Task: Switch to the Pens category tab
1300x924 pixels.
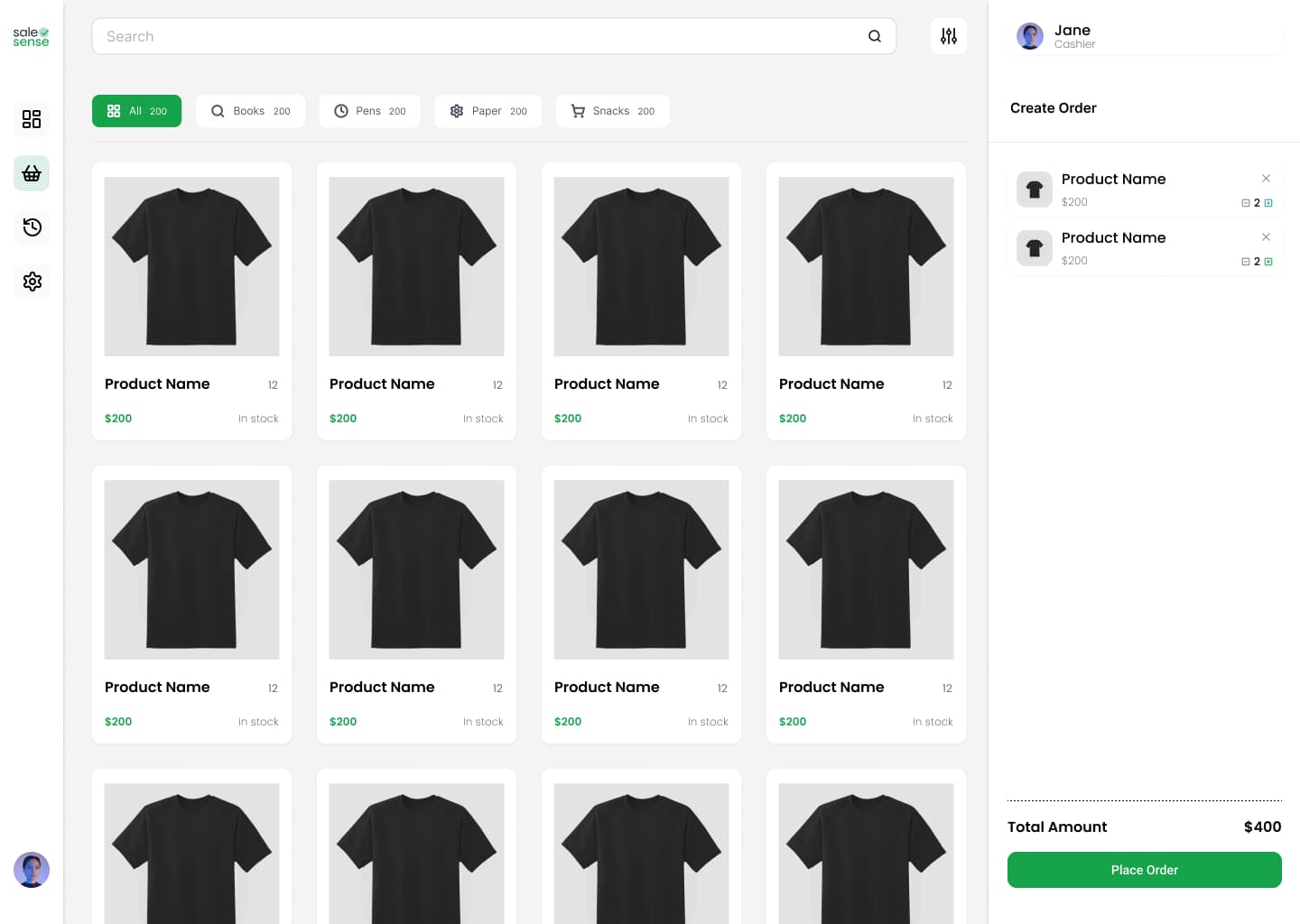Action: pos(369,110)
